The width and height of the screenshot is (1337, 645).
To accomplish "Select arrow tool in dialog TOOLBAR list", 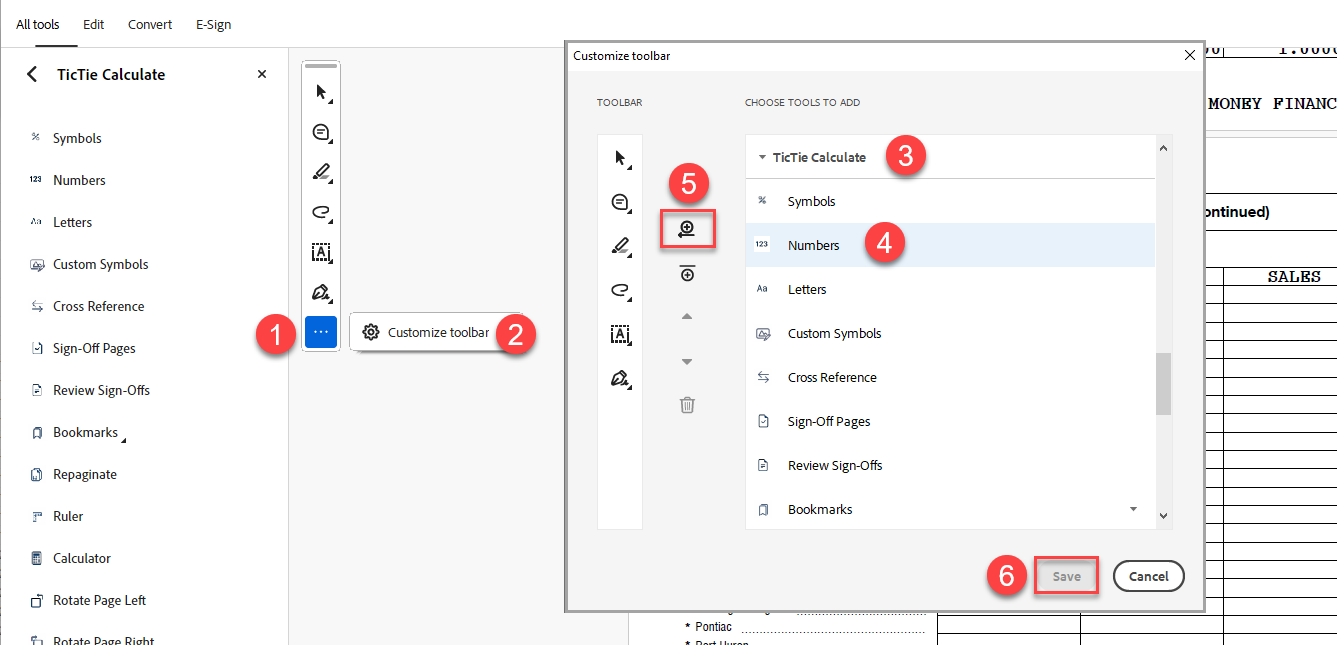I will (x=620, y=158).
